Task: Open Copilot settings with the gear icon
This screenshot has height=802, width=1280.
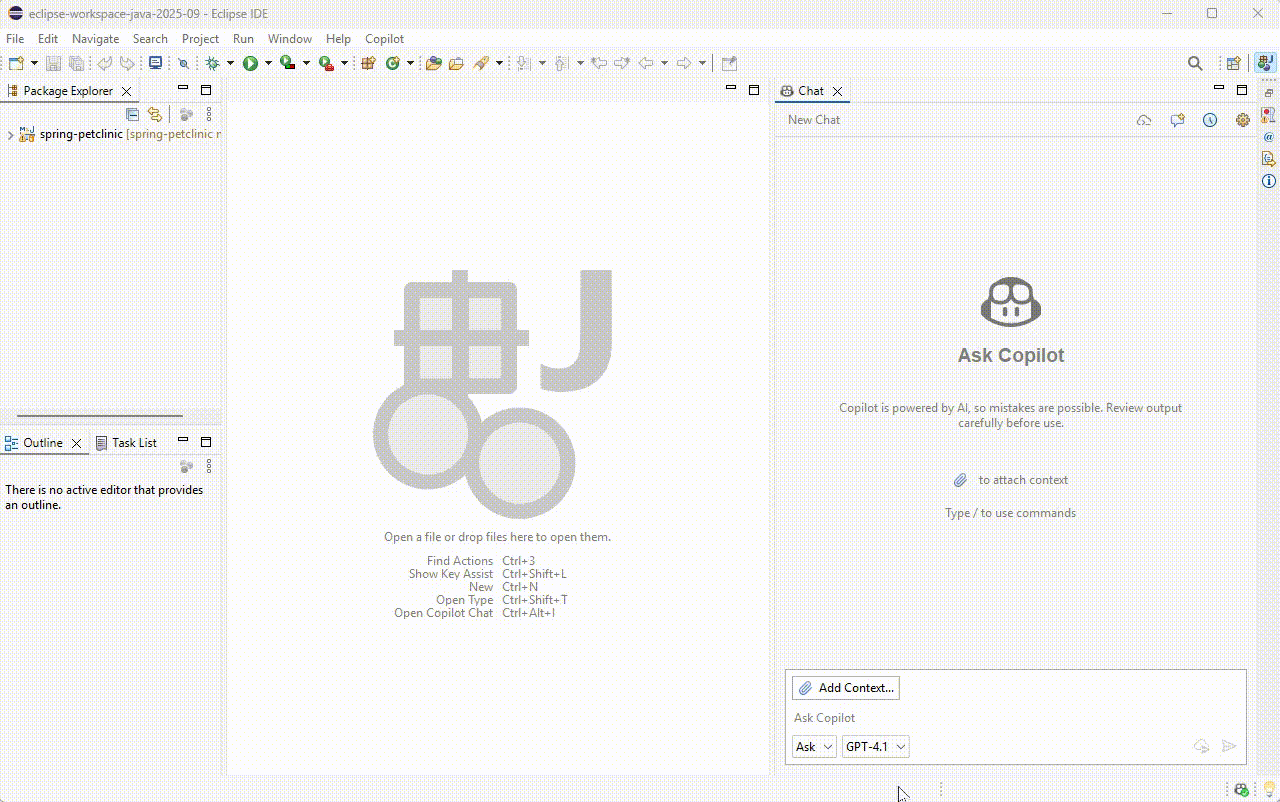Action: [x=1242, y=119]
